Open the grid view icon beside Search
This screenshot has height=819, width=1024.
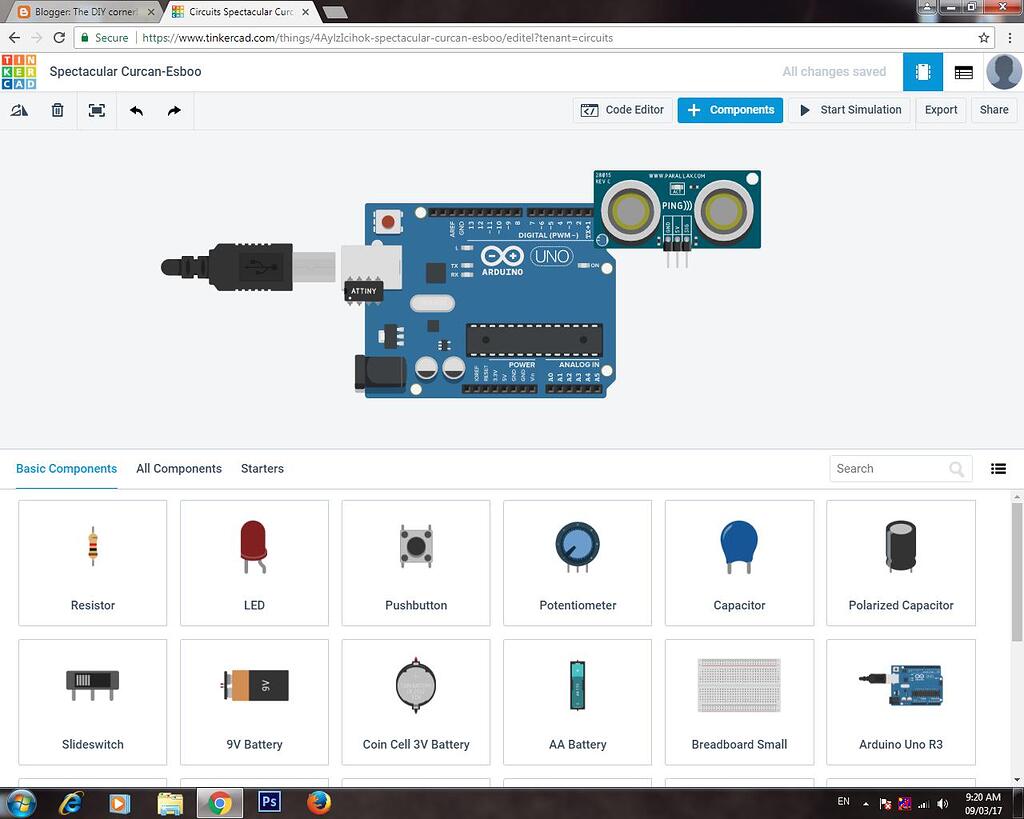click(x=998, y=468)
